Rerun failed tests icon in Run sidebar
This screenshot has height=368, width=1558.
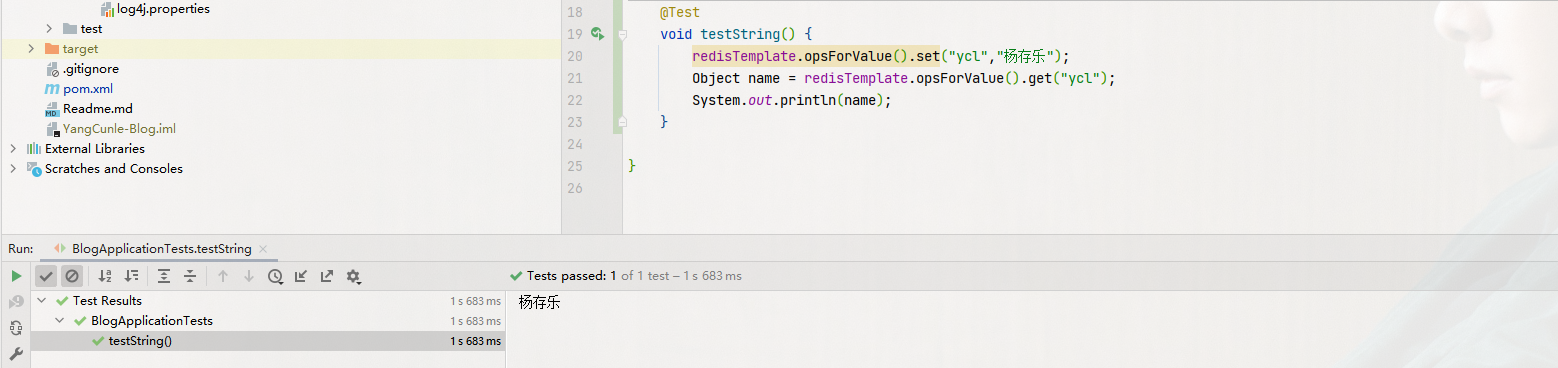[16, 302]
